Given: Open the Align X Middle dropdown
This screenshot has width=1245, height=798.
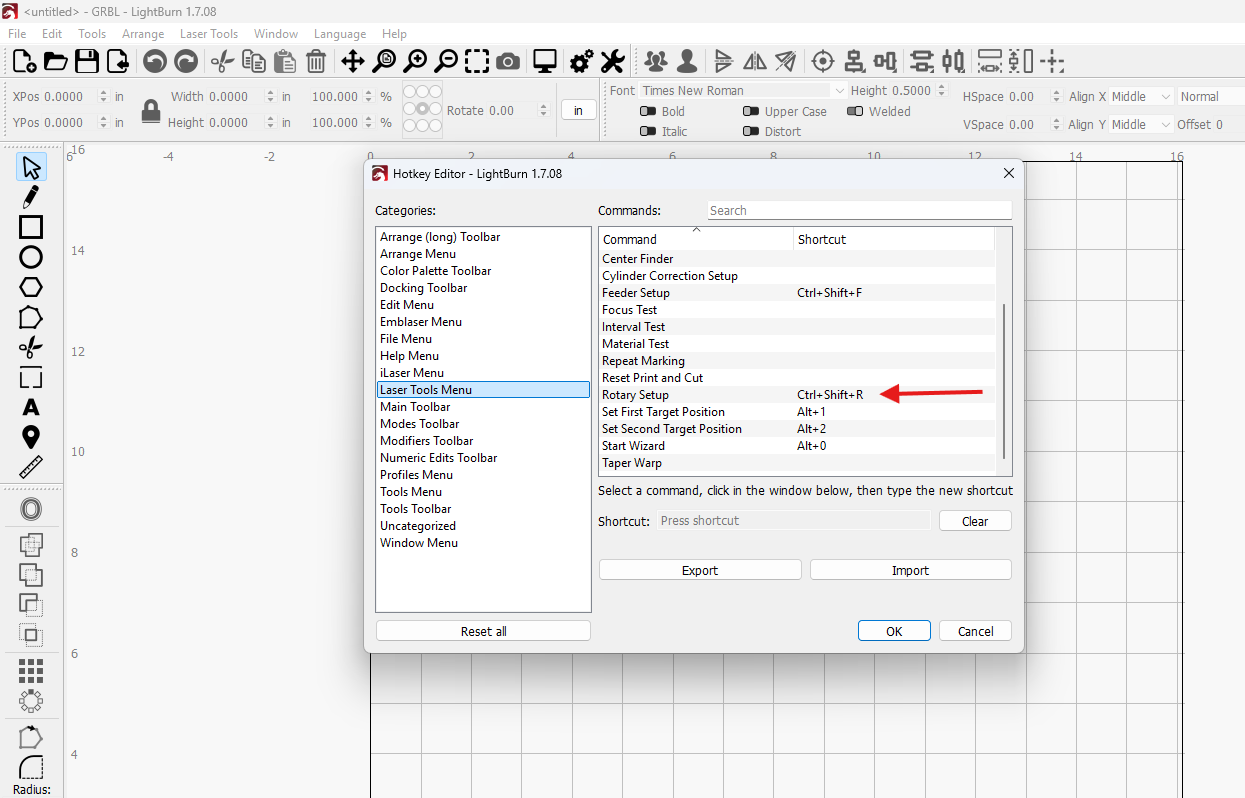Looking at the screenshot, I should [1140, 96].
